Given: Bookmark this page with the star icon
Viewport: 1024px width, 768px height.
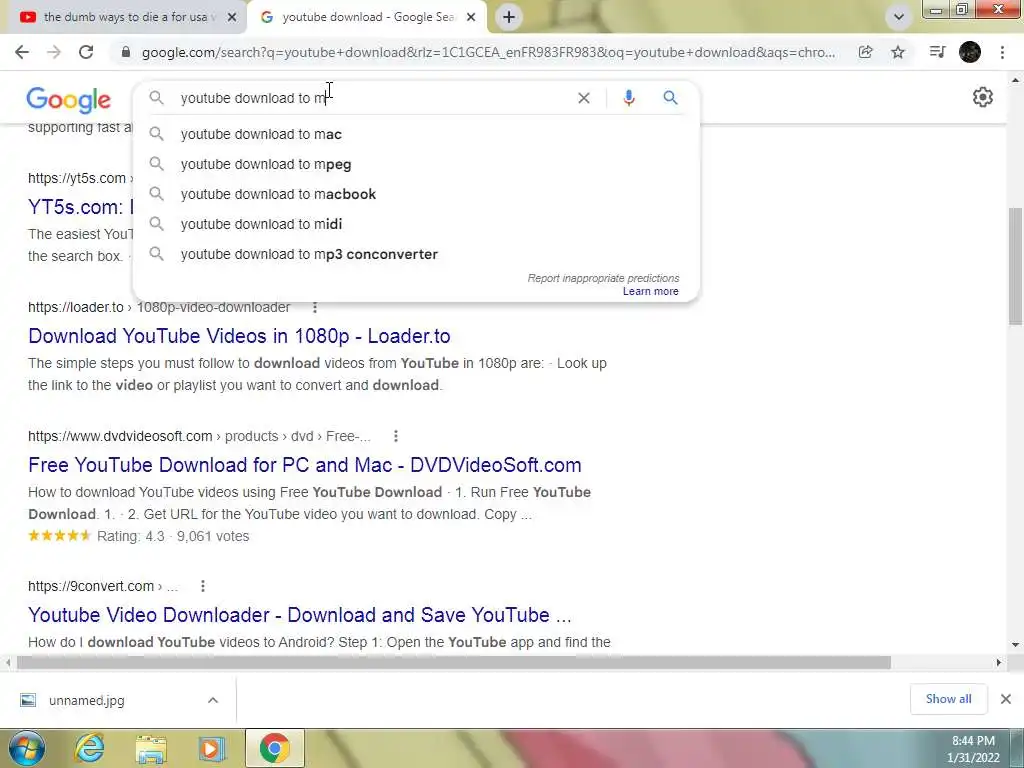Looking at the screenshot, I should (898, 52).
